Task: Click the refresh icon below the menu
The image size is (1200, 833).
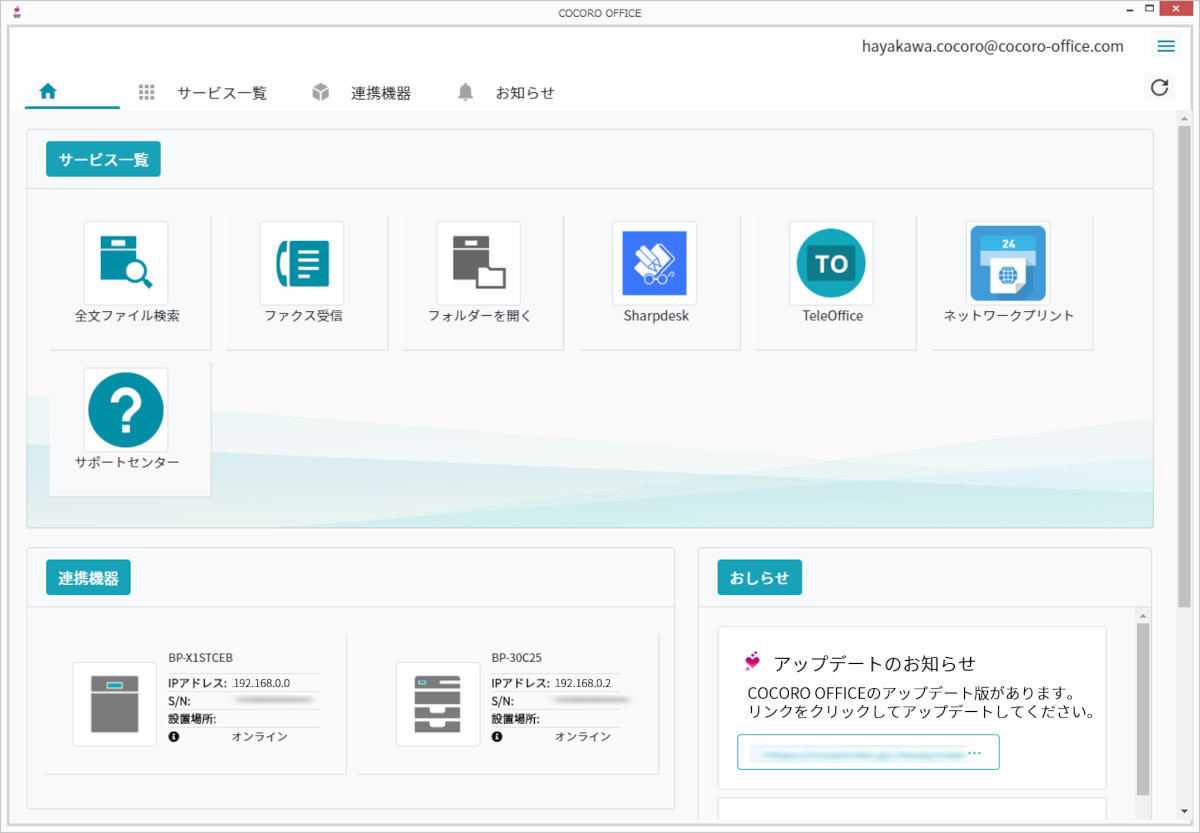Action: click(1159, 87)
